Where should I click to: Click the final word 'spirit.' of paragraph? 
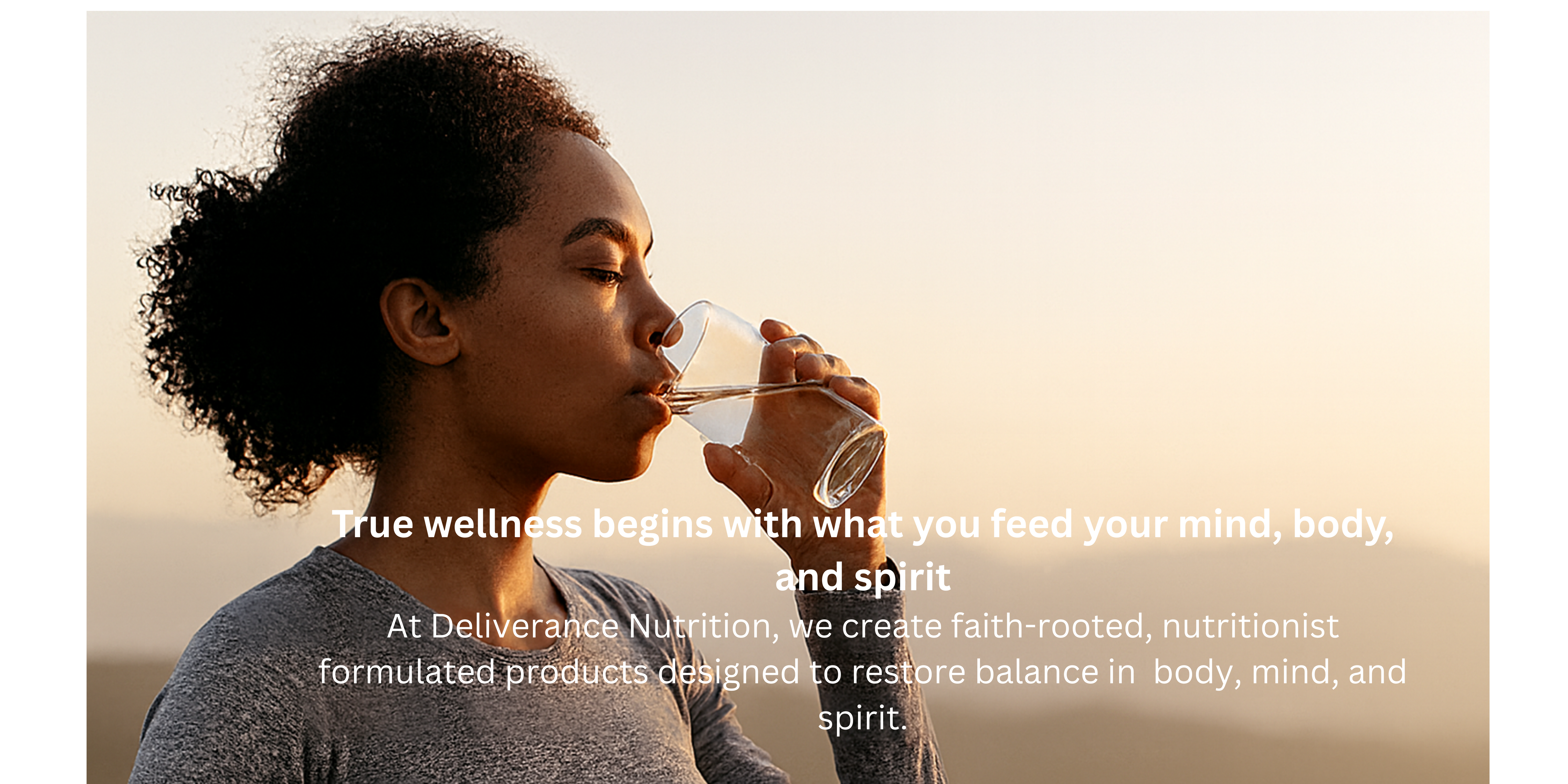click(862, 719)
